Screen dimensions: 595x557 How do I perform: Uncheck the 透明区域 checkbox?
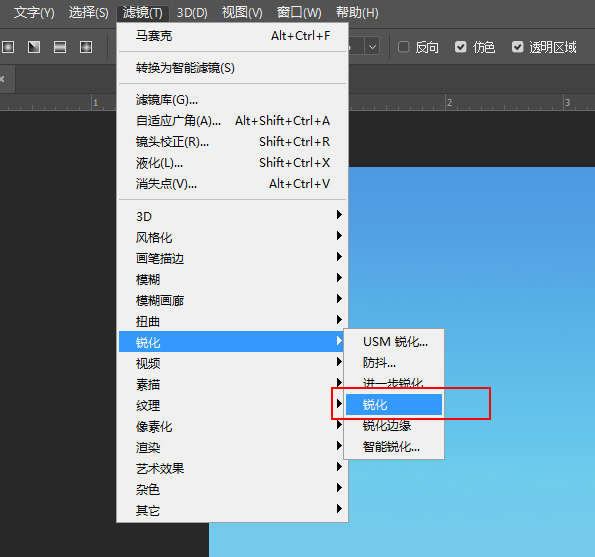coord(518,47)
